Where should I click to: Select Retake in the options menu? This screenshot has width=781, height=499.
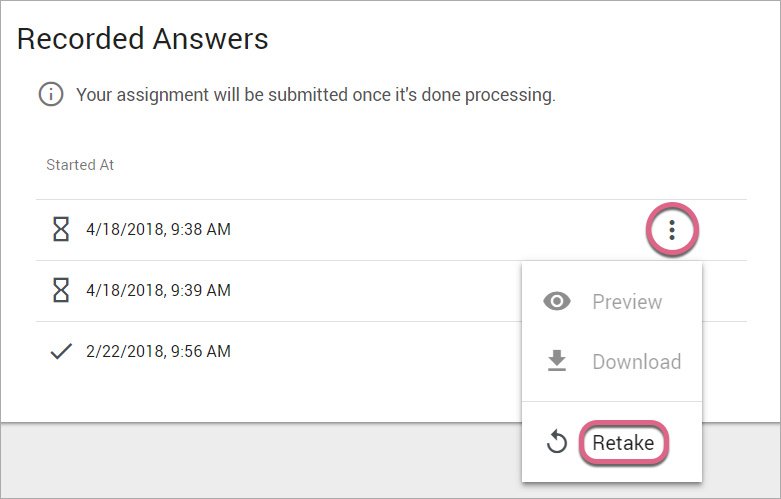point(623,442)
